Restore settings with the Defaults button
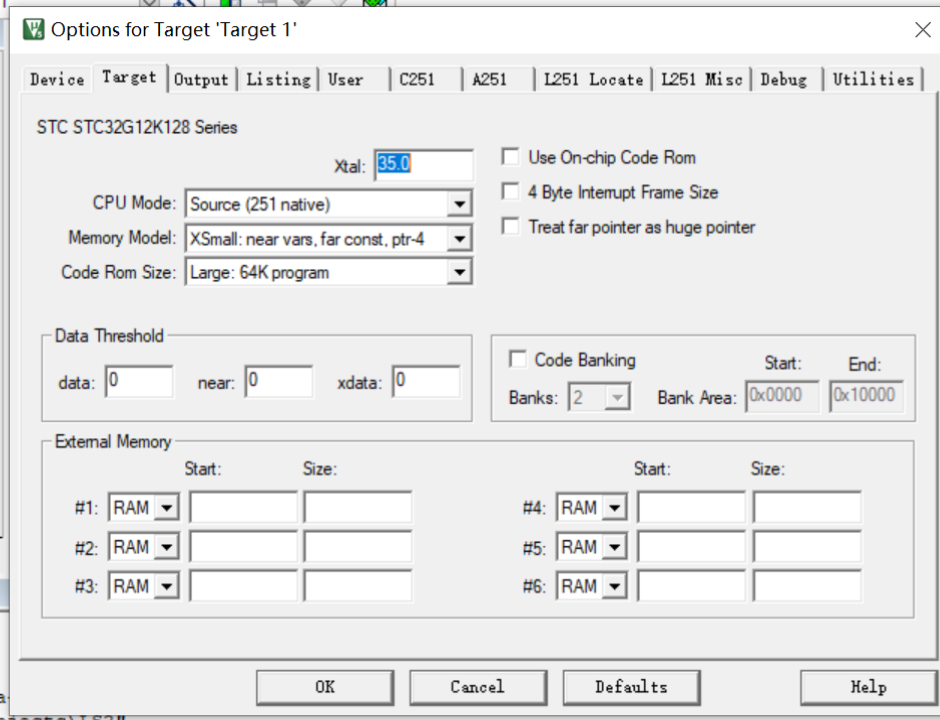The image size is (940, 720). point(631,687)
